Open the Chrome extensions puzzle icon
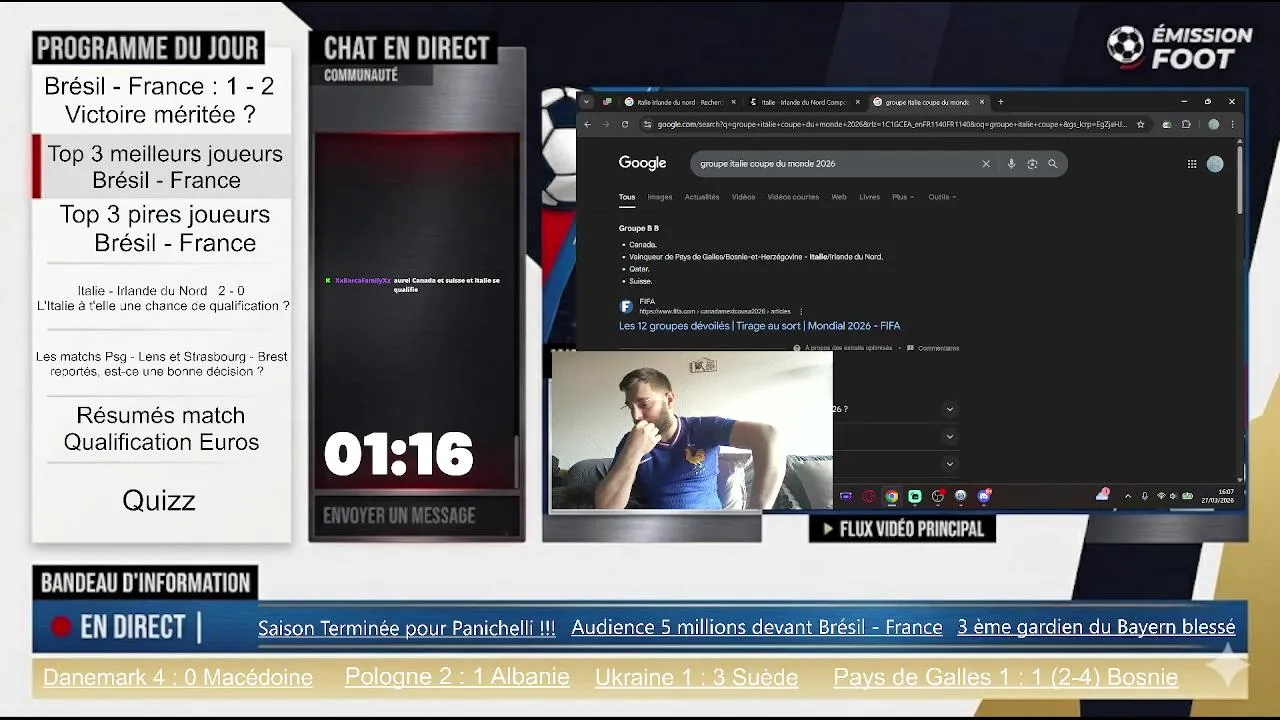The height and width of the screenshot is (720, 1280). [1186, 124]
